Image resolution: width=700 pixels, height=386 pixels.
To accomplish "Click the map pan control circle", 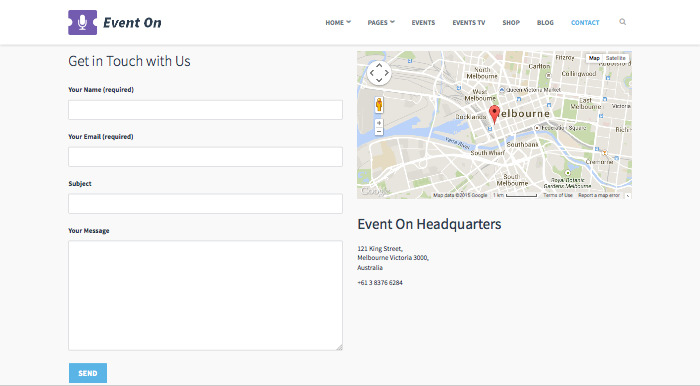I will coord(379,73).
